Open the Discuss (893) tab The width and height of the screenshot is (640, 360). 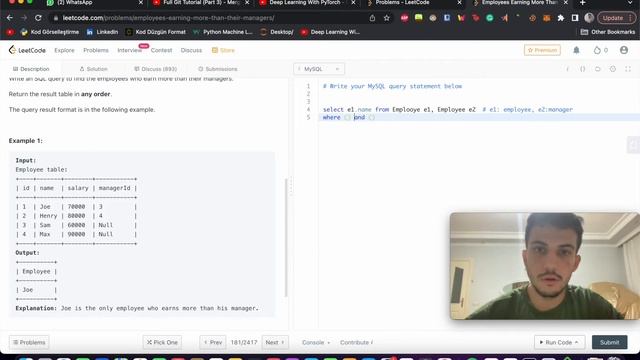point(156,69)
